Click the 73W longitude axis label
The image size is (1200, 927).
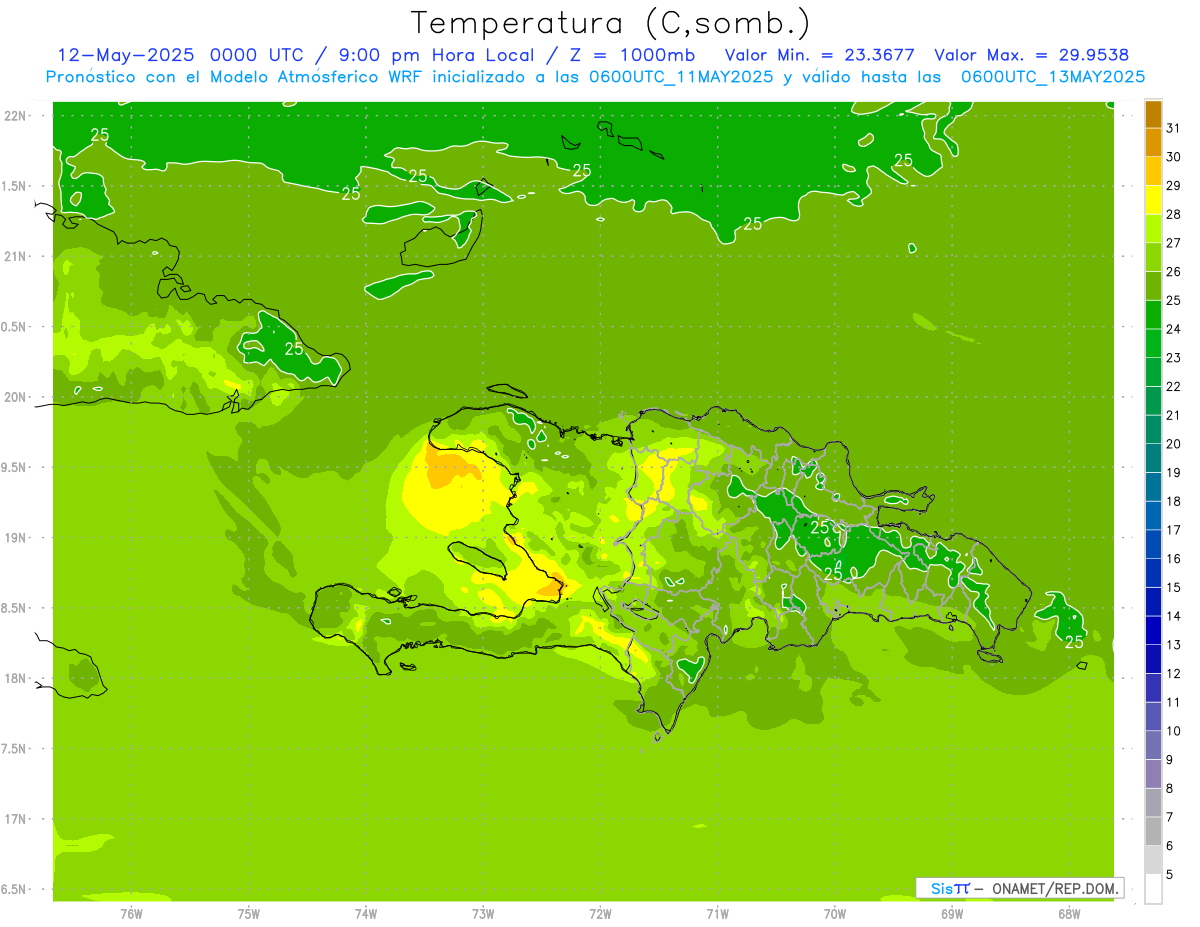coord(483,914)
